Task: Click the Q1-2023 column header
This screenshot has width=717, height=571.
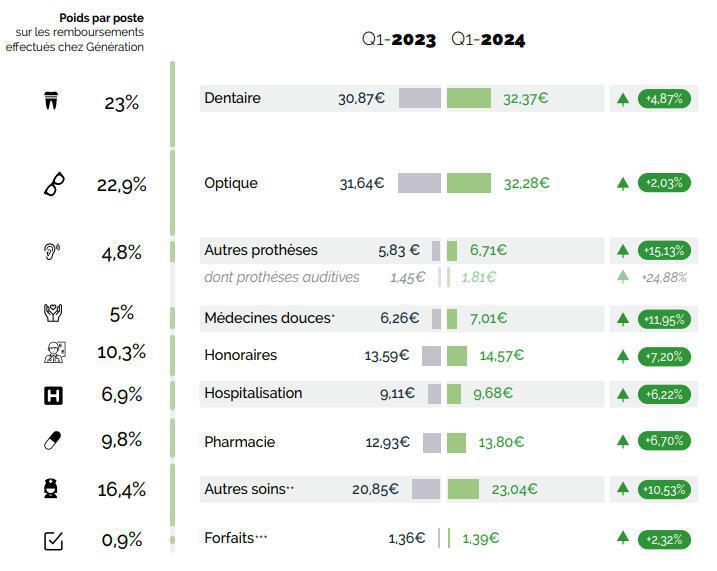Action: [x=399, y=40]
